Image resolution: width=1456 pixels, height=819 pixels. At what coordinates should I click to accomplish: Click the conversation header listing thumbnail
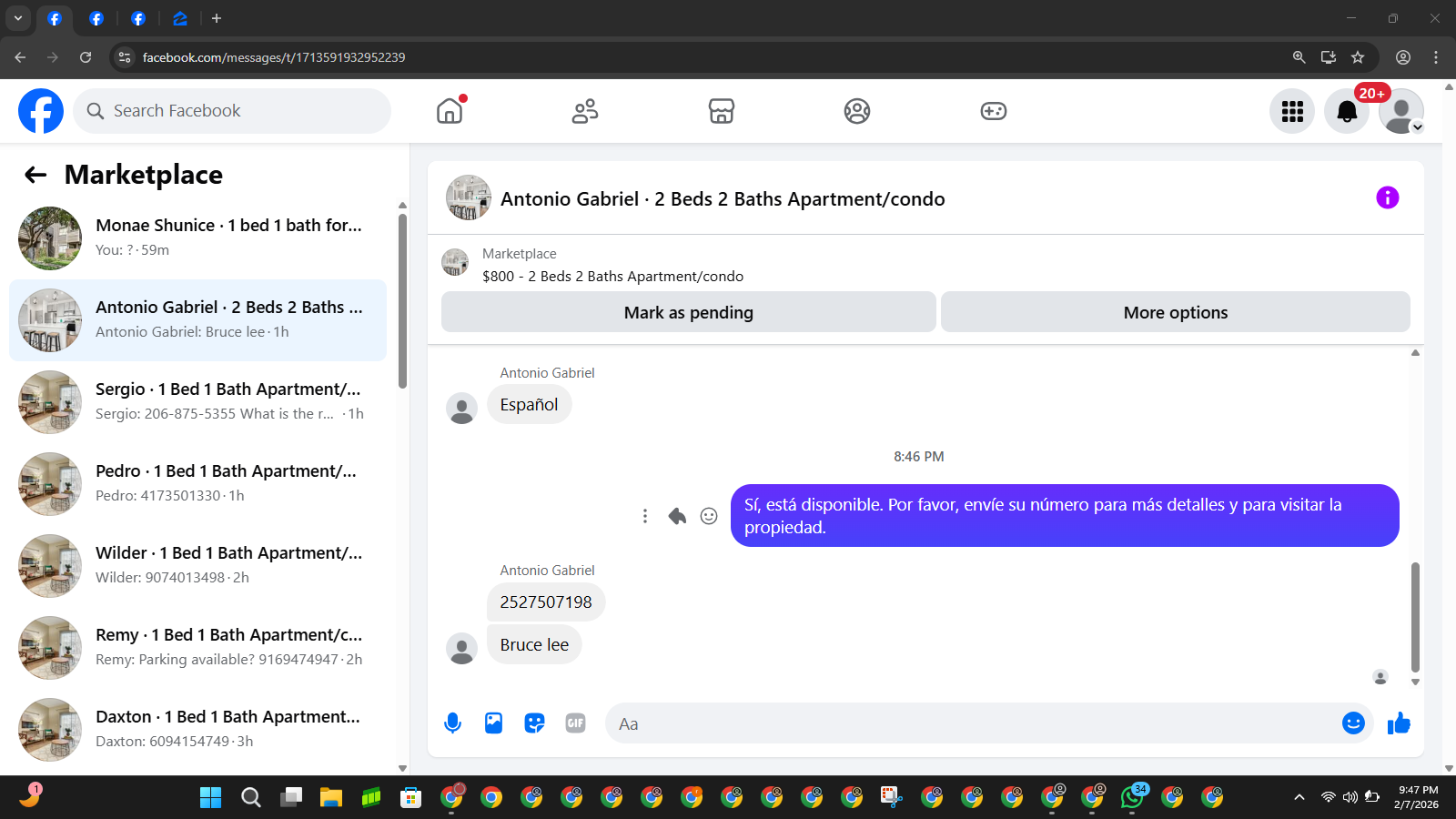[469, 197]
